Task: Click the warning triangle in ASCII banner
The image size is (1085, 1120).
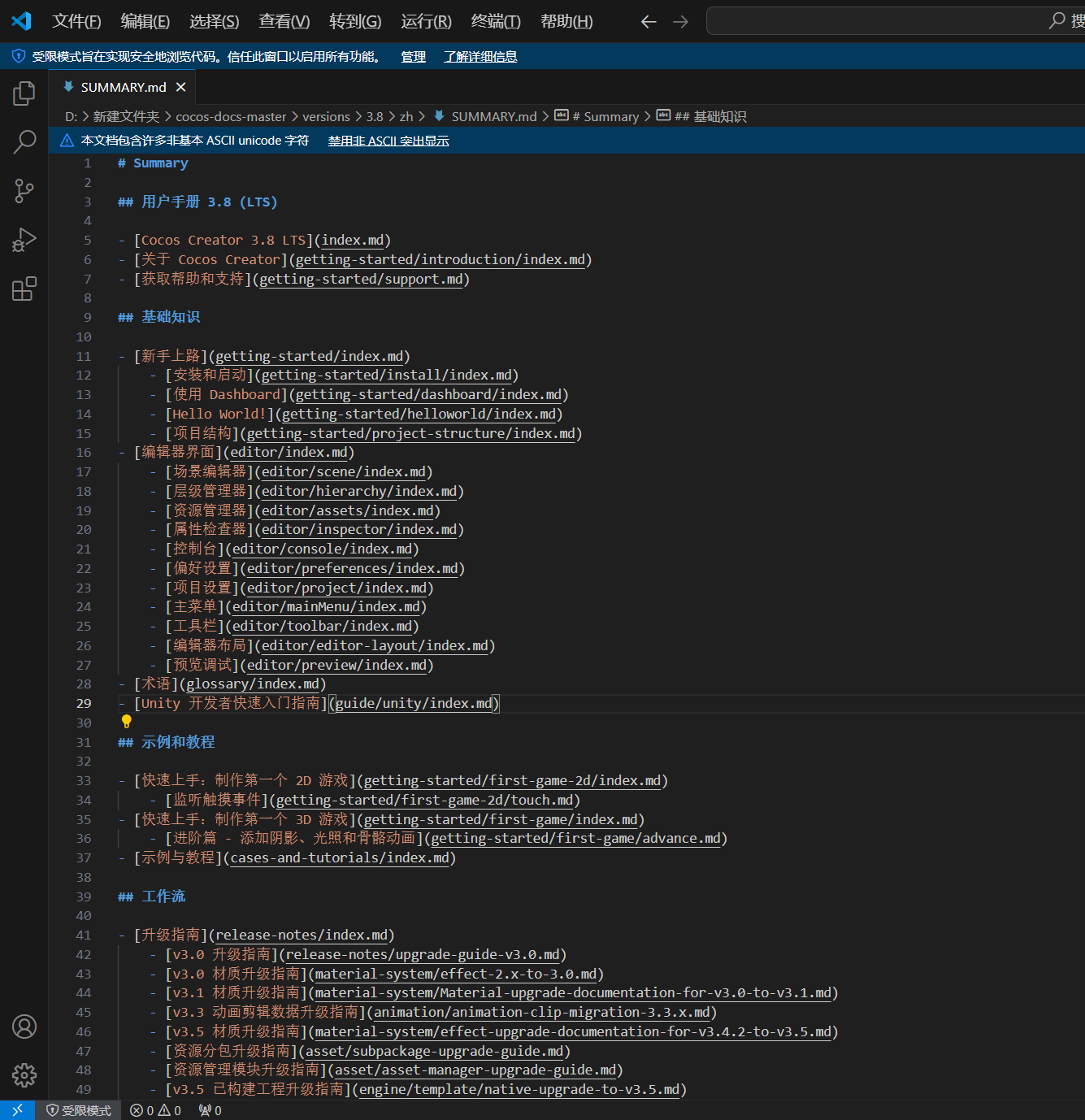Action: (x=67, y=141)
